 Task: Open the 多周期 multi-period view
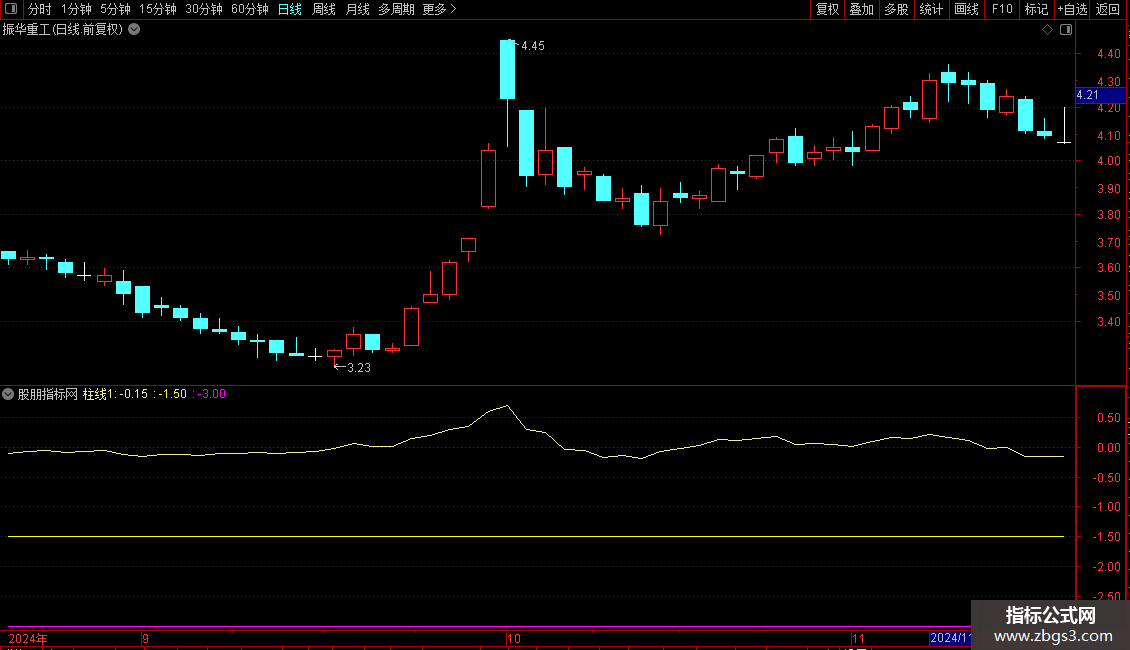pyautogui.click(x=396, y=9)
